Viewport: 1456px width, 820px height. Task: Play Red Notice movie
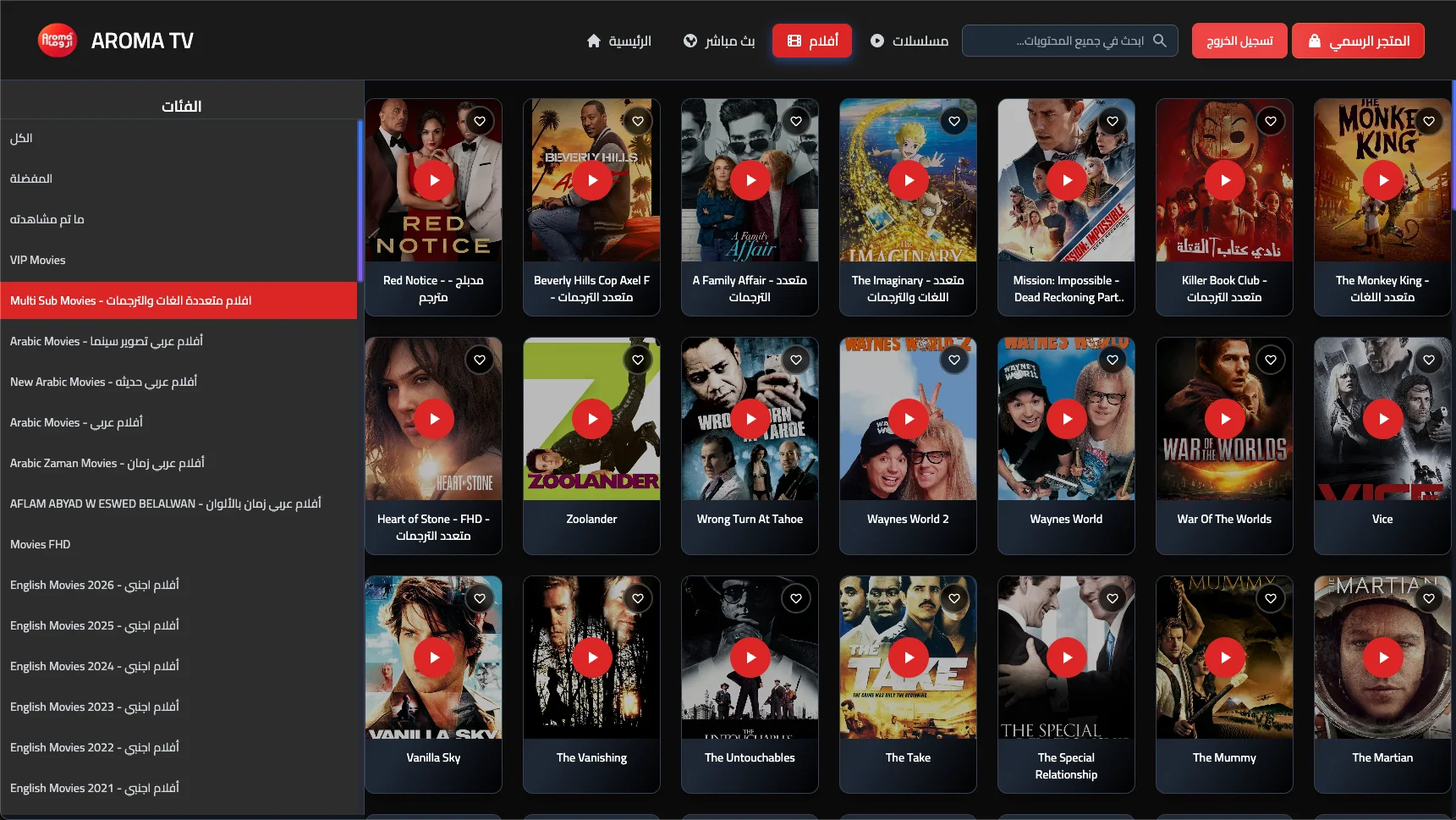click(x=434, y=180)
